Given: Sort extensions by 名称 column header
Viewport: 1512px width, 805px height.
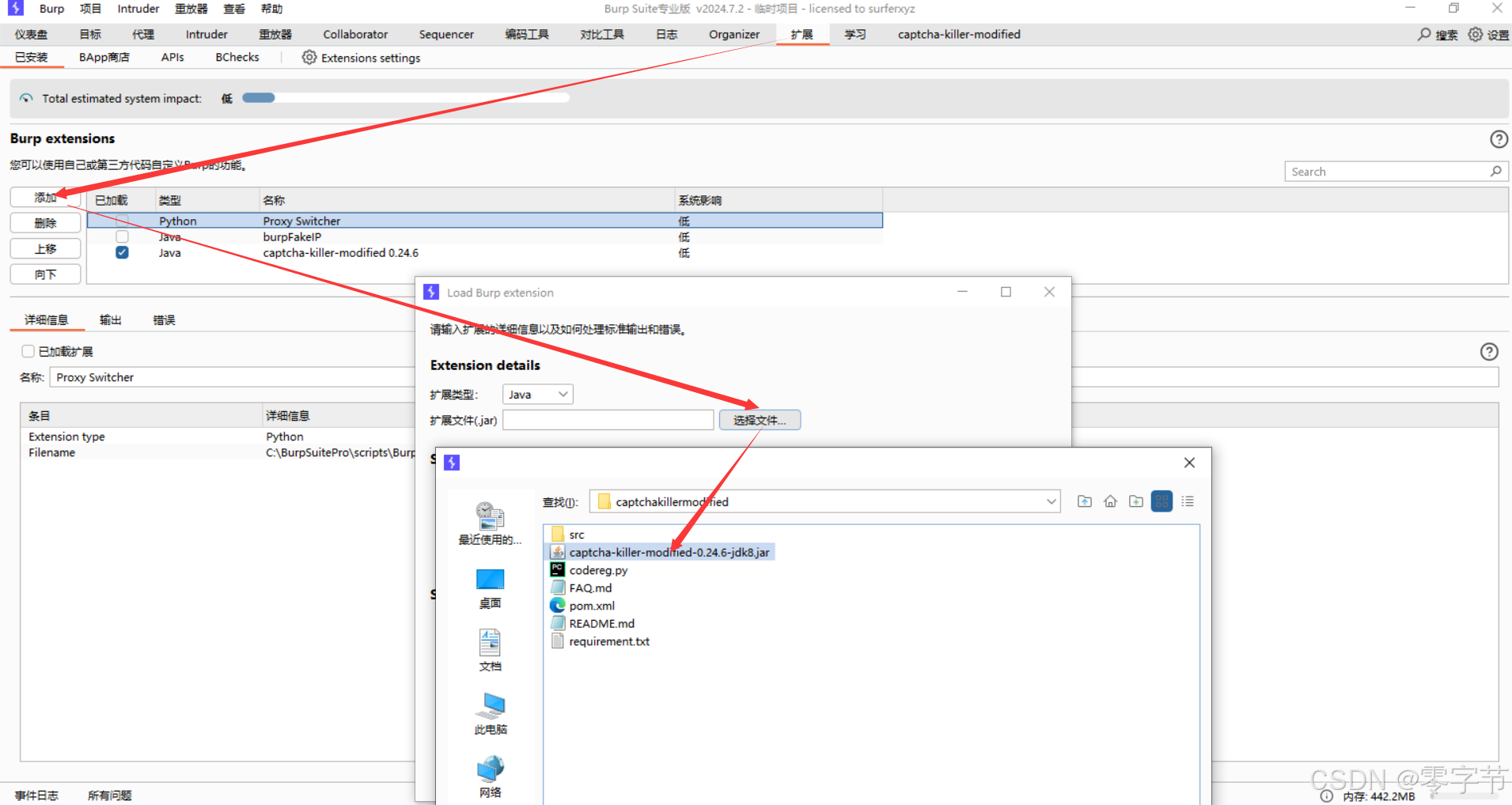Looking at the screenshot, I should click(467, 200).
